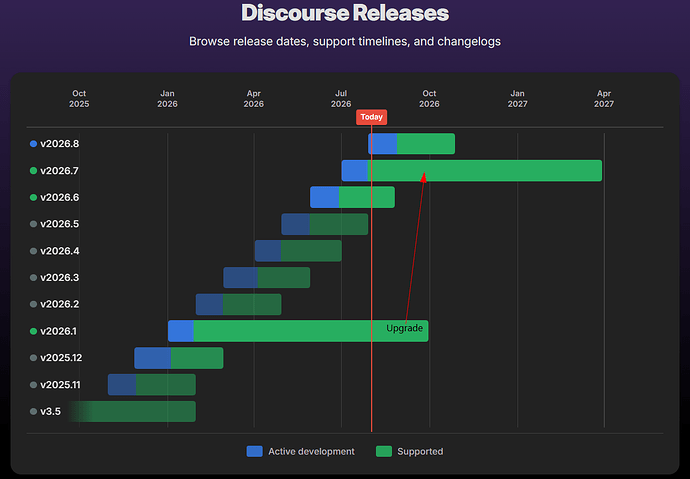
Task: Click the Jan 2026 axis label
Action: [167, 99]
